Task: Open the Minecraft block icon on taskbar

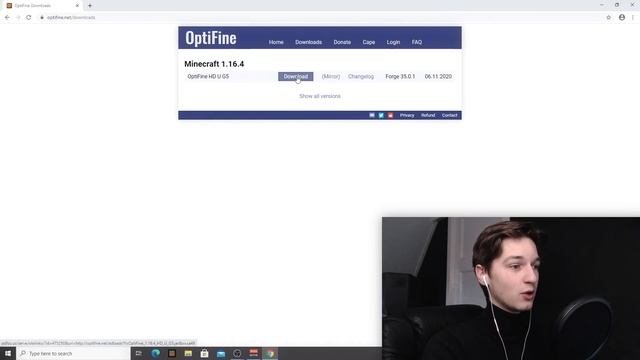Action: coord(172,353)
